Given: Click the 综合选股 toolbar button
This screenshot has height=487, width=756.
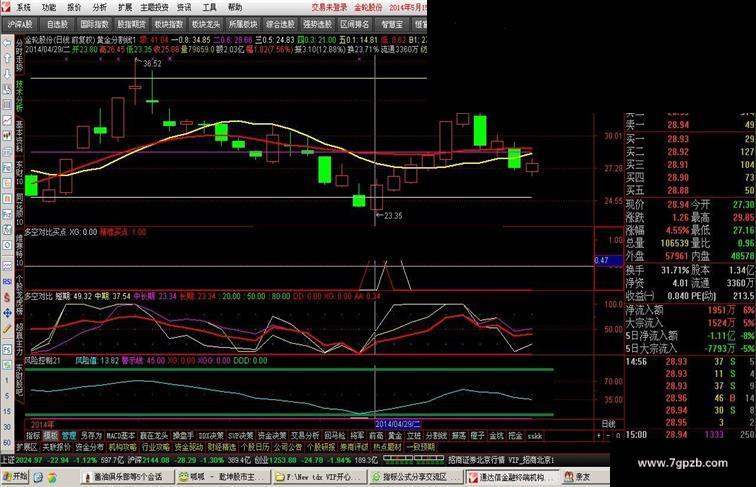Looking at the screenshot, I should [x=281, y=24].
